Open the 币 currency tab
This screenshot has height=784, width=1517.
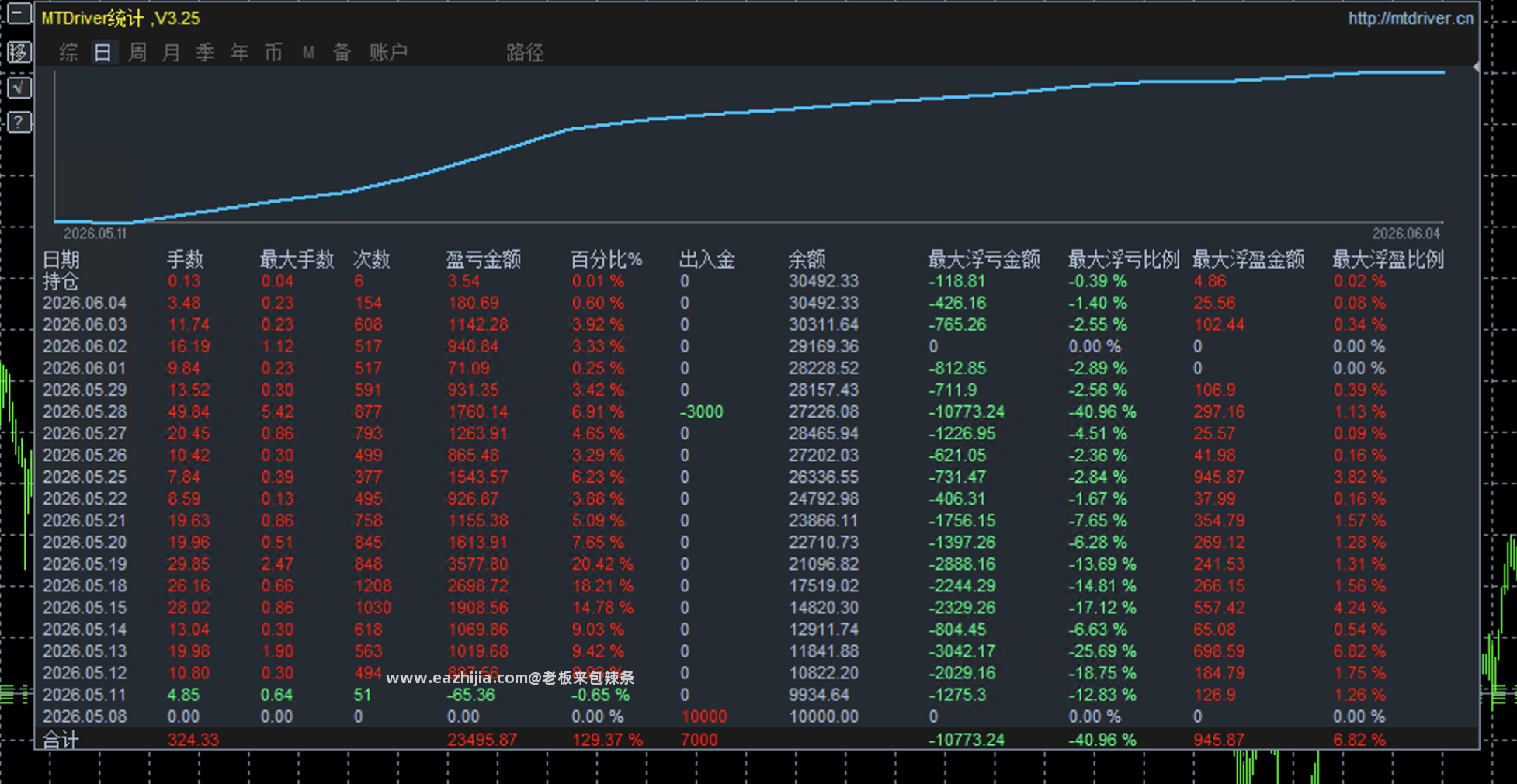273,52
